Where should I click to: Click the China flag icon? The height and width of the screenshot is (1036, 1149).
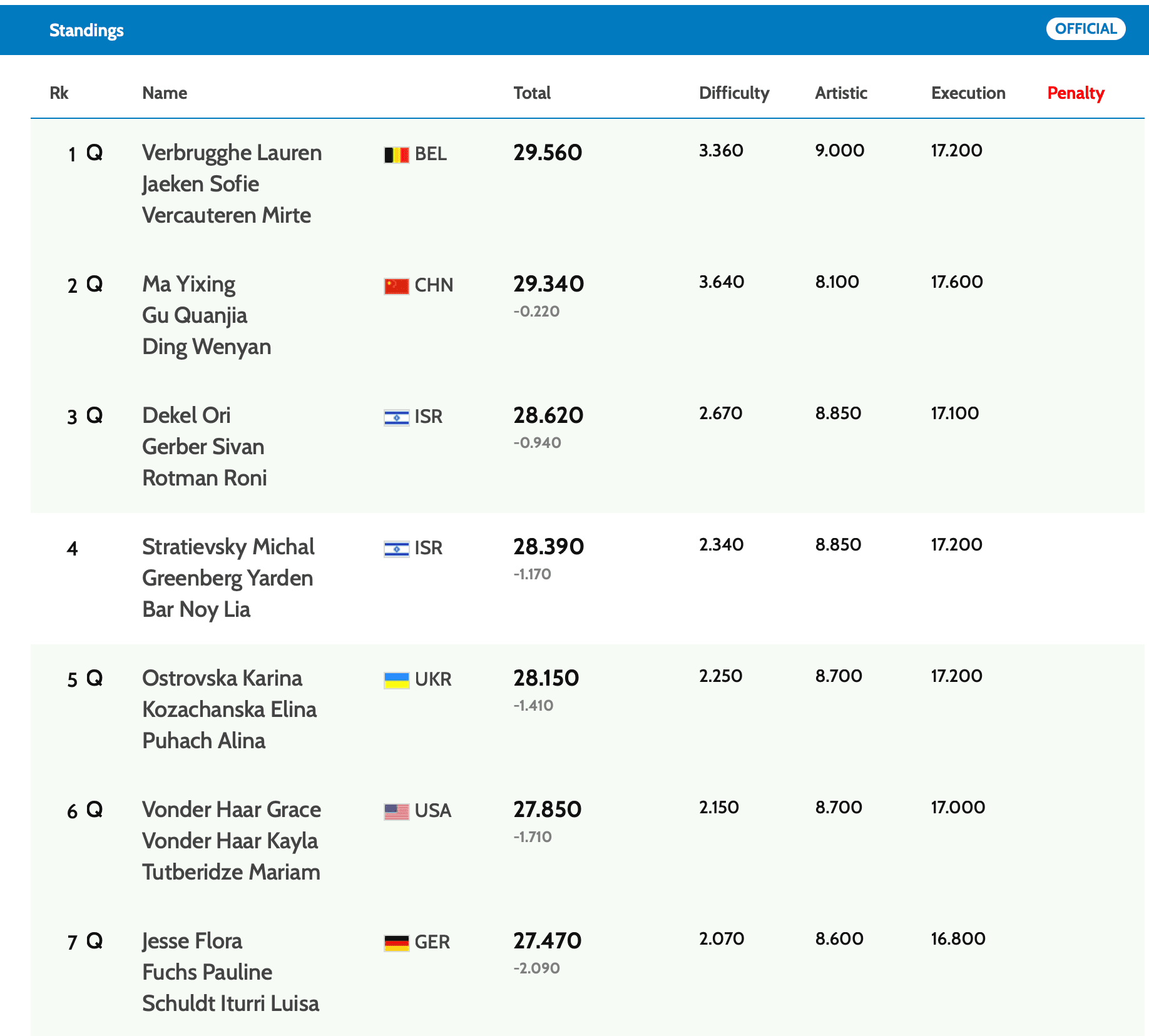(396, 286)
